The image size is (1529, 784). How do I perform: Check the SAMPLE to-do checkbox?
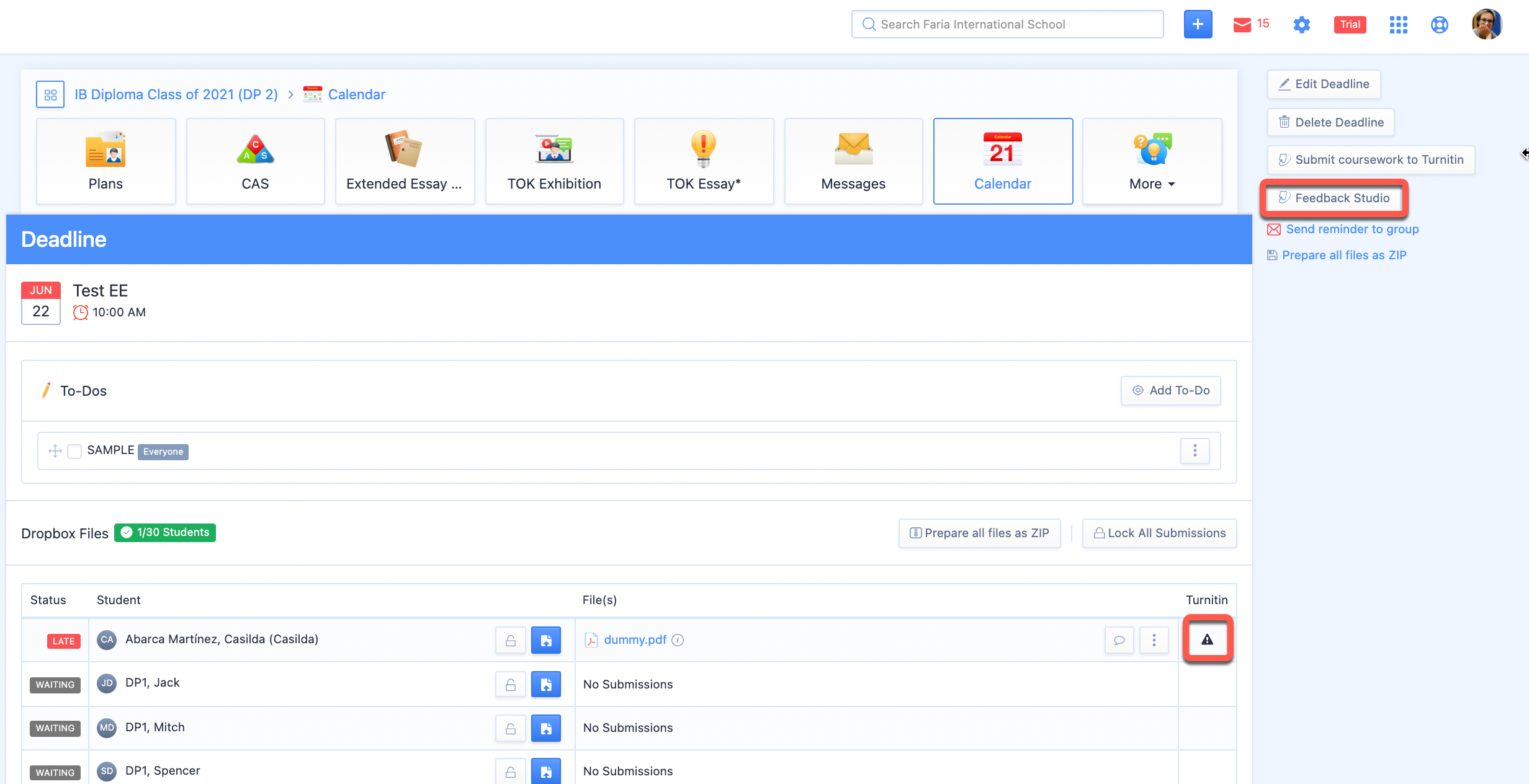(x=74, y=451)
